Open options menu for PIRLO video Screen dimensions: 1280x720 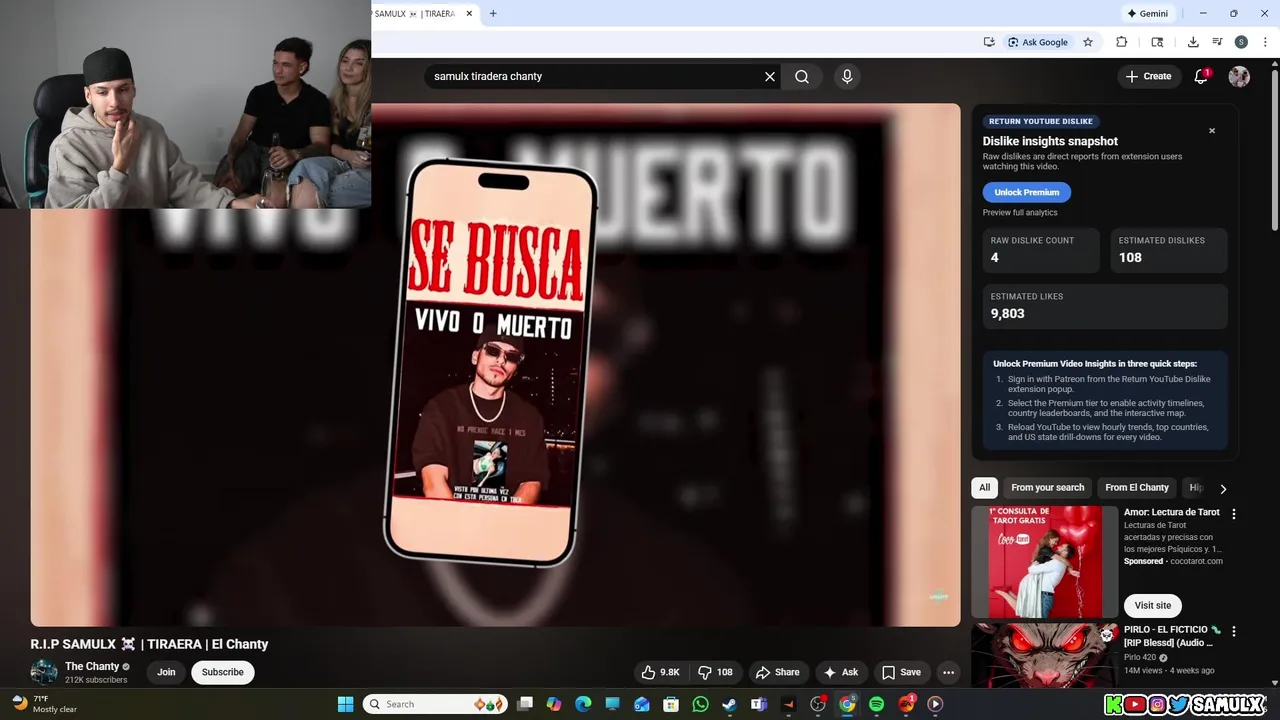(1233, 631)
